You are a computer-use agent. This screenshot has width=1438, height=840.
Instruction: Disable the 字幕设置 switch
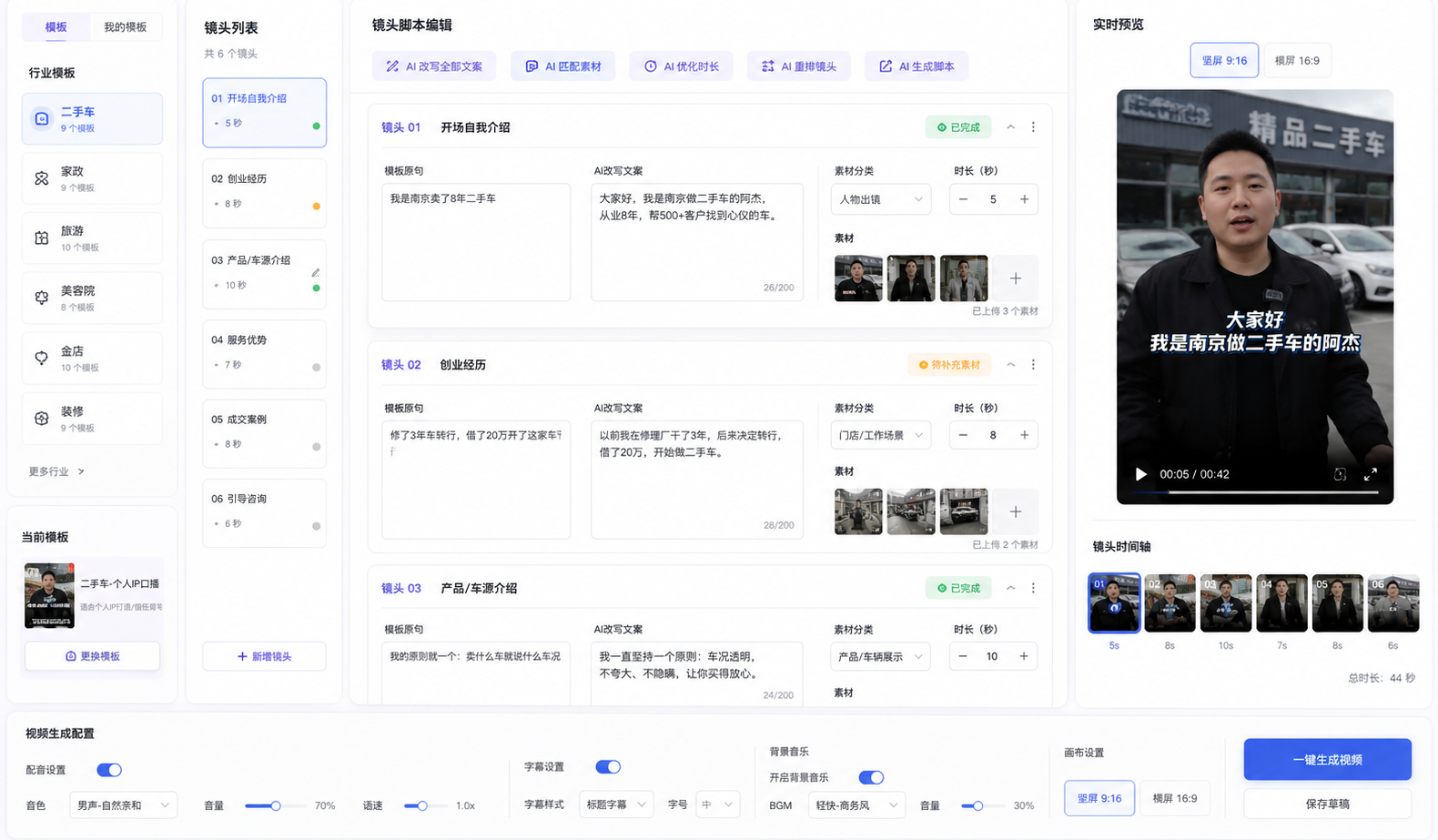point(608,767)
